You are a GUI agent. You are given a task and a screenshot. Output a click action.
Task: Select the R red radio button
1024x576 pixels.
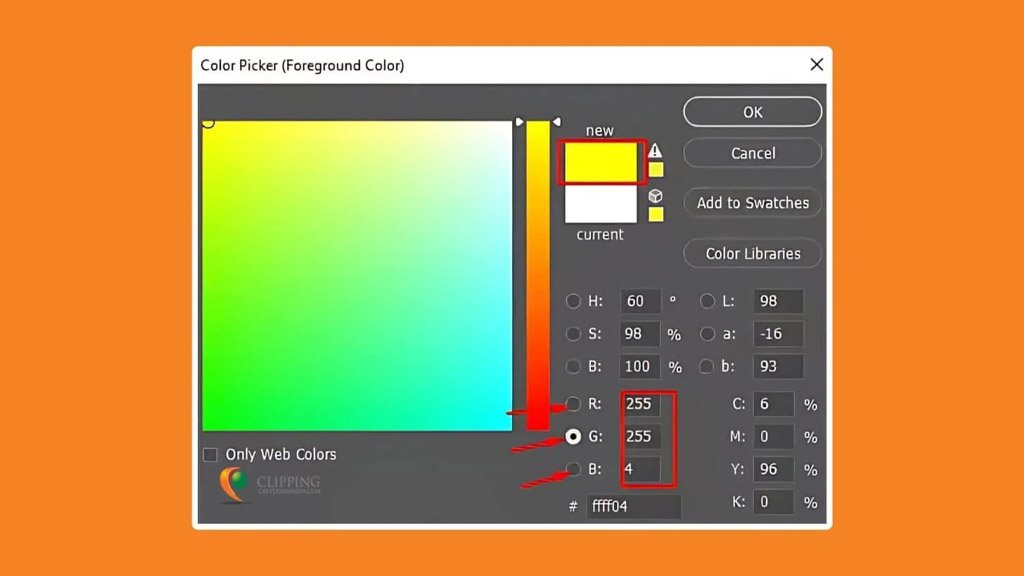point(573,404)
